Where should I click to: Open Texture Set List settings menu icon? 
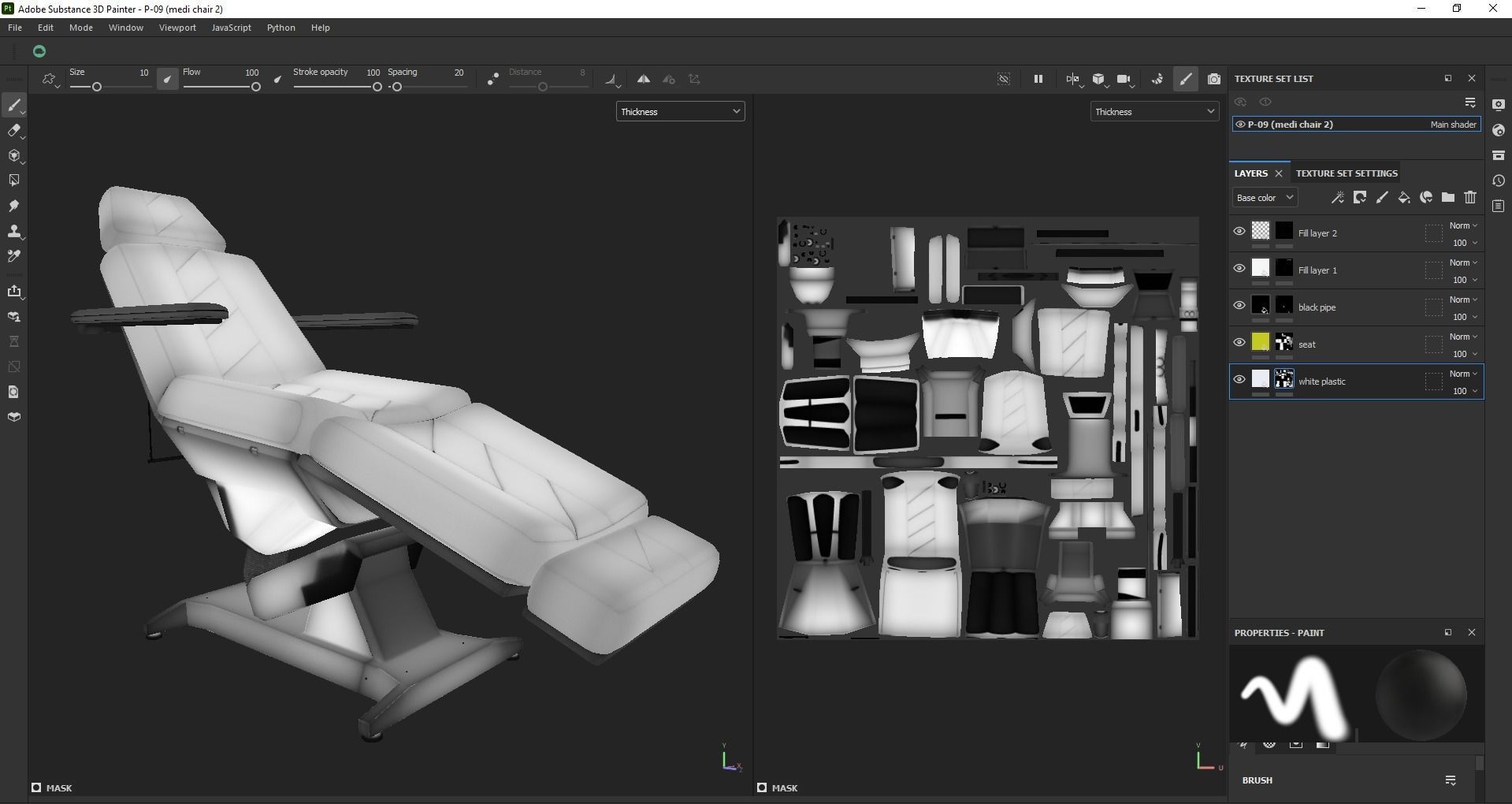[x=1470, y=102]
